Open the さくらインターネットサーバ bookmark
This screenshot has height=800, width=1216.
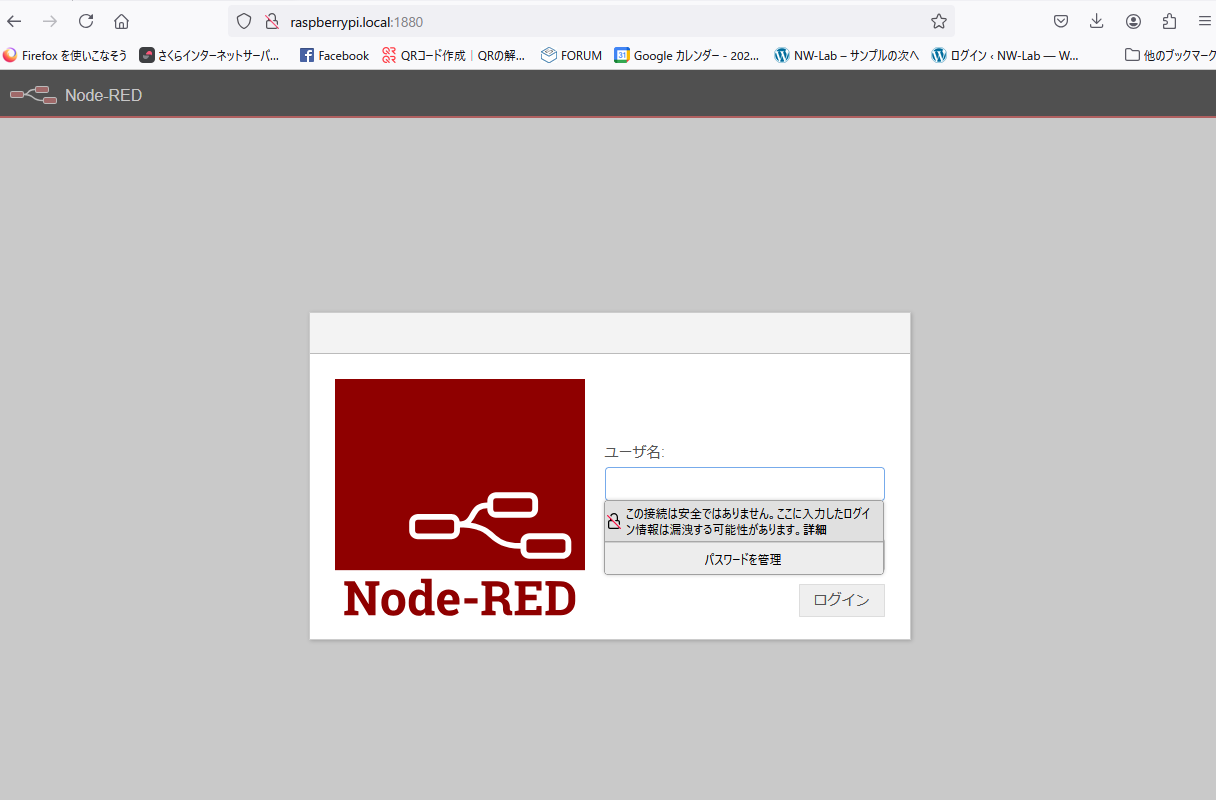tap(210, 55)
